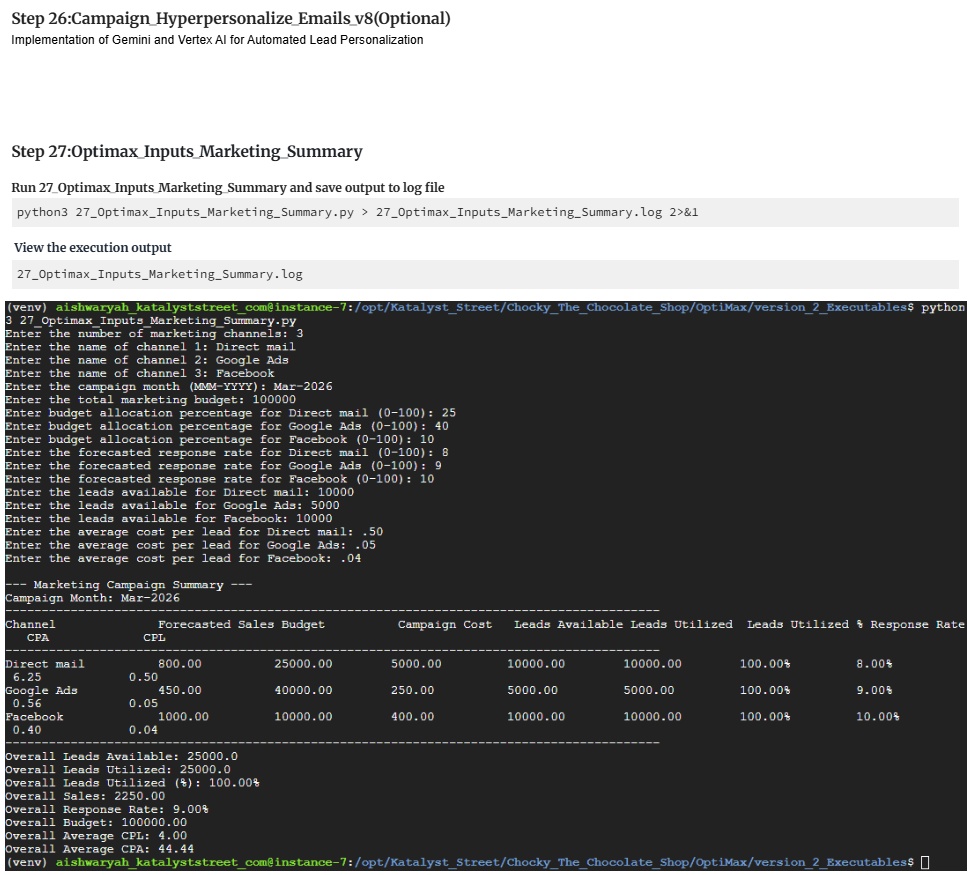The height and width of the screenshot is (875, 970).
Task: Click the '--- Marketing Campaign Summary ---' title
Action: [129, 585]
